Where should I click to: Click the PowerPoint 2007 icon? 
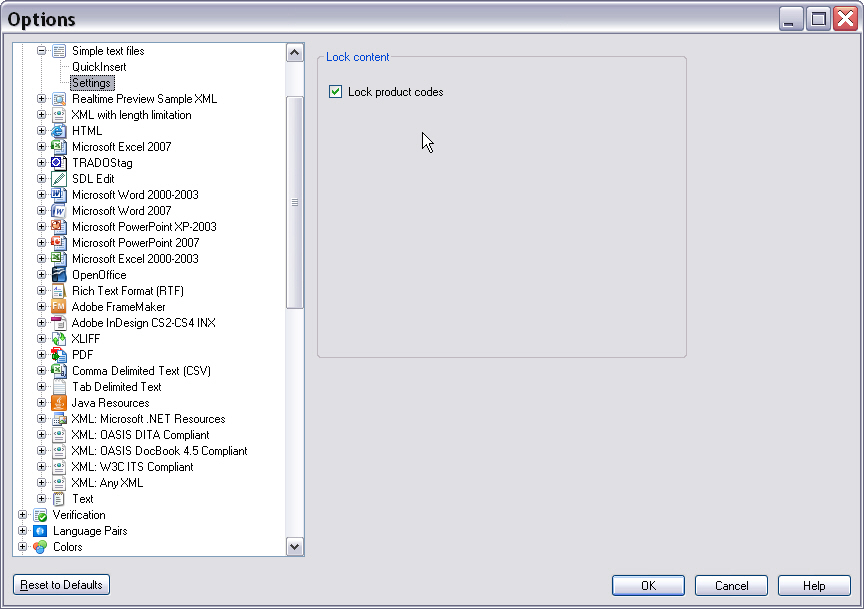[x=59, y=243]
